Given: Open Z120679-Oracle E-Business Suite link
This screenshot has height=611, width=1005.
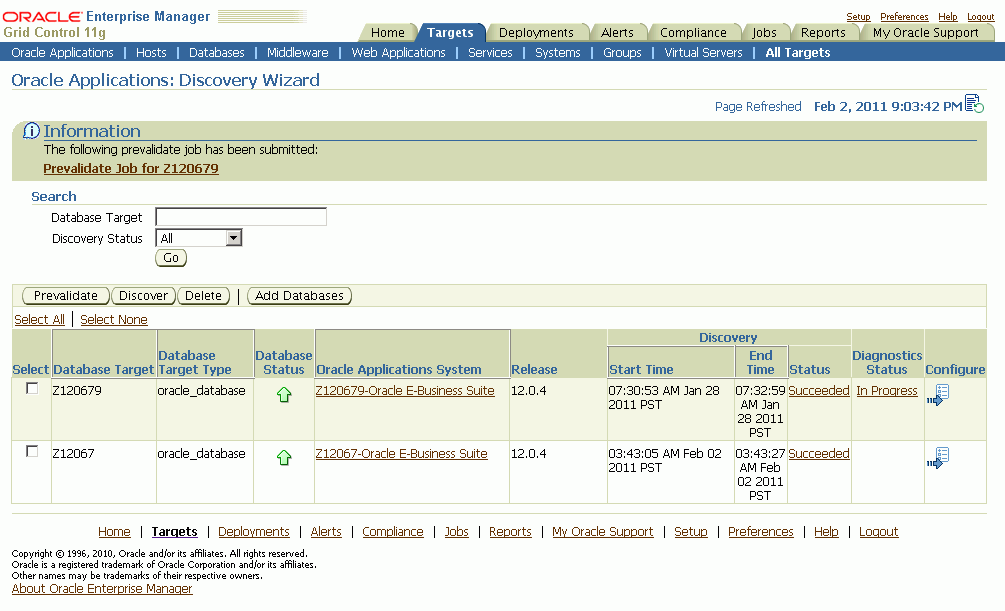Looking at the screenshot, I should coord(404,390).
